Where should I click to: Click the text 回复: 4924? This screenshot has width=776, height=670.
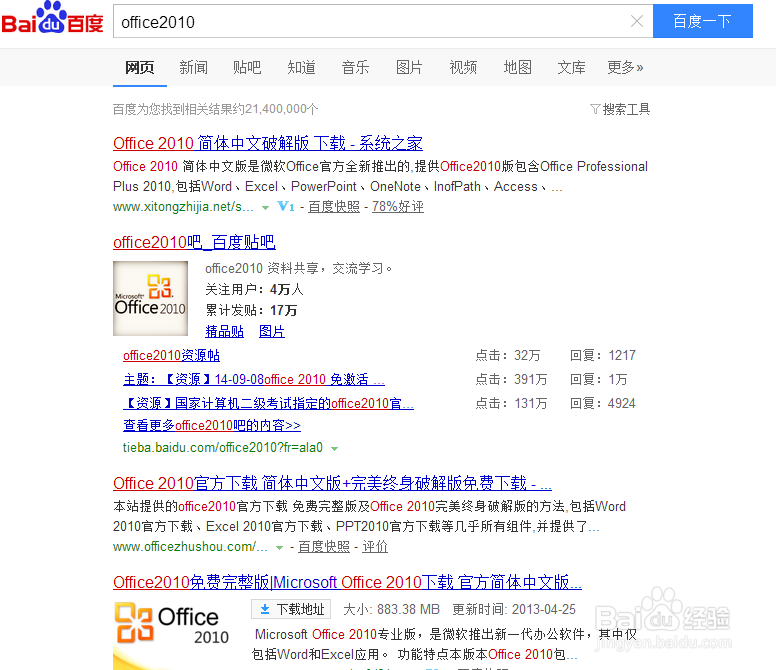[x=603, y=403]
